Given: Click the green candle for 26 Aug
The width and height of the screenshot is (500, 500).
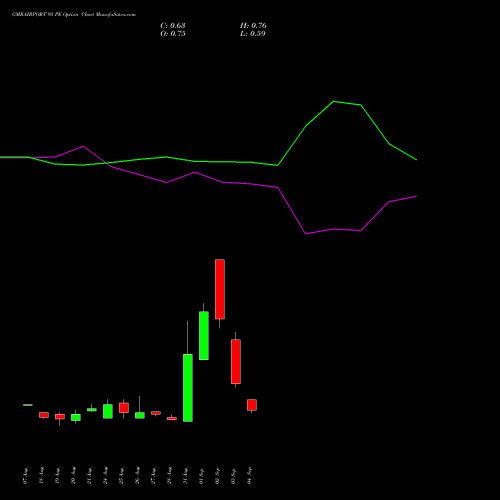Looking at the screenshot, I should click(140, 415).
